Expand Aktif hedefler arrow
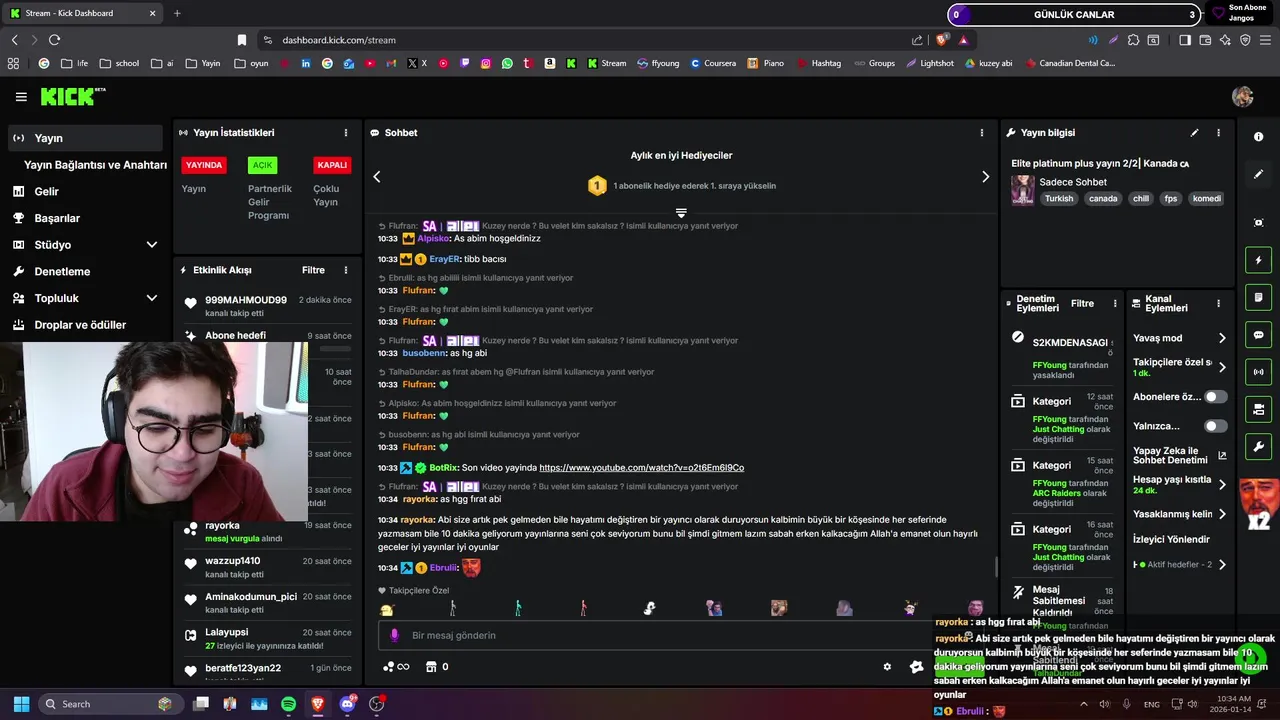The height and width of the screenshot is (720, 1280). click(1222, 565)
